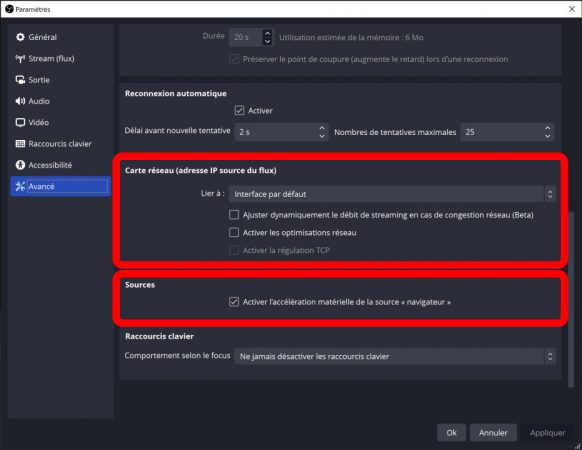Adjust Nombres de tentatives maximales stepper arrows
Image resolution: width=582 pixels, height=450 pixels.
tap(547, 132)
